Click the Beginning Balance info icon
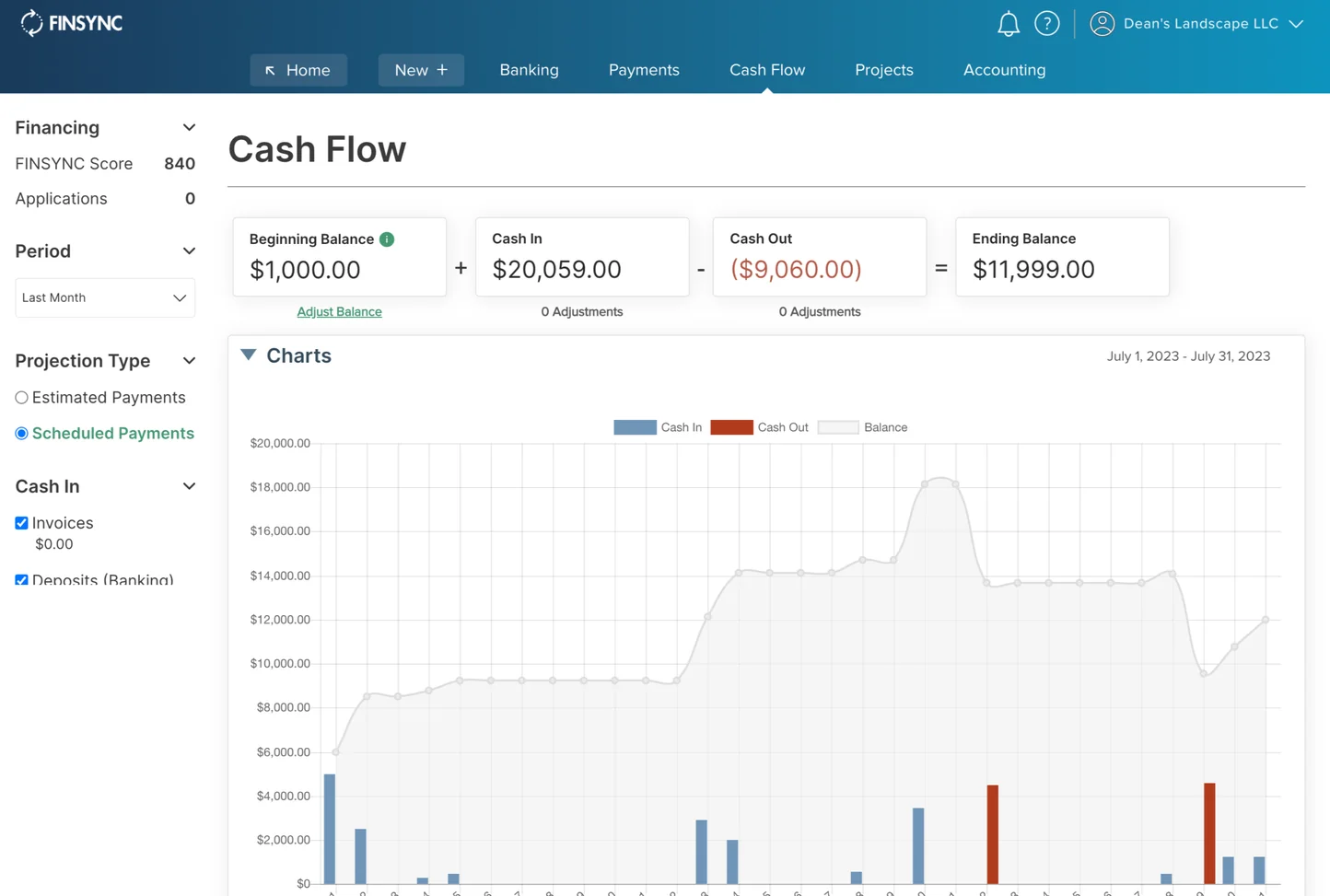 click(x=387, y=239)
